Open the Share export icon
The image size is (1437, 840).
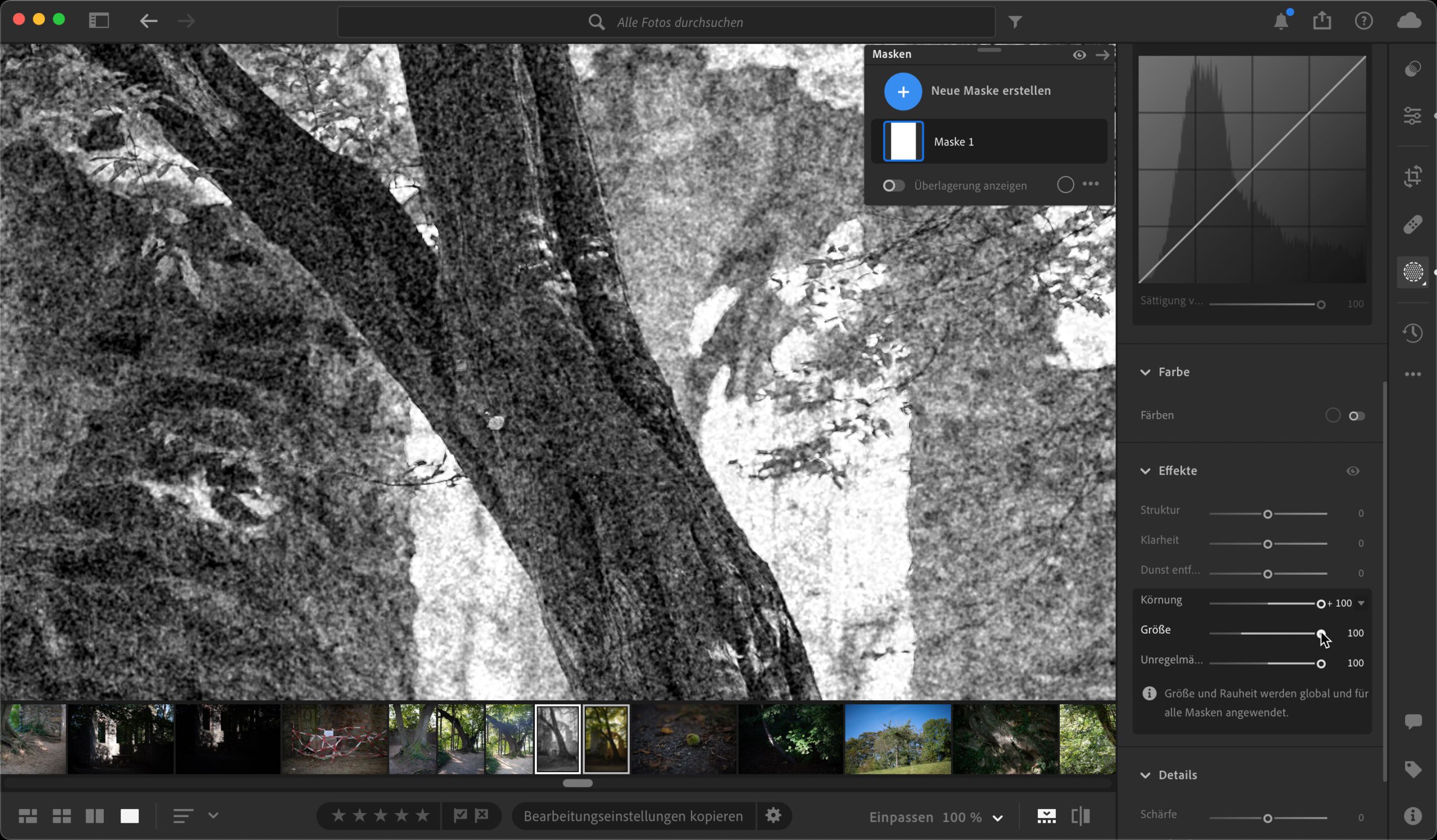tap(1322, 21)
